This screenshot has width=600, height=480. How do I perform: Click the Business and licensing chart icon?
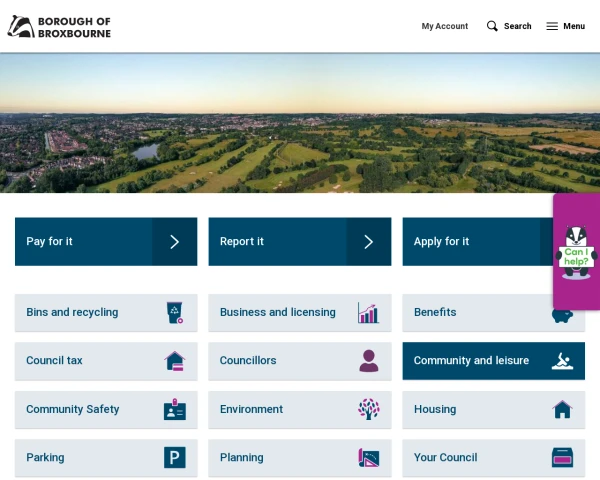[x=368, y=313]
